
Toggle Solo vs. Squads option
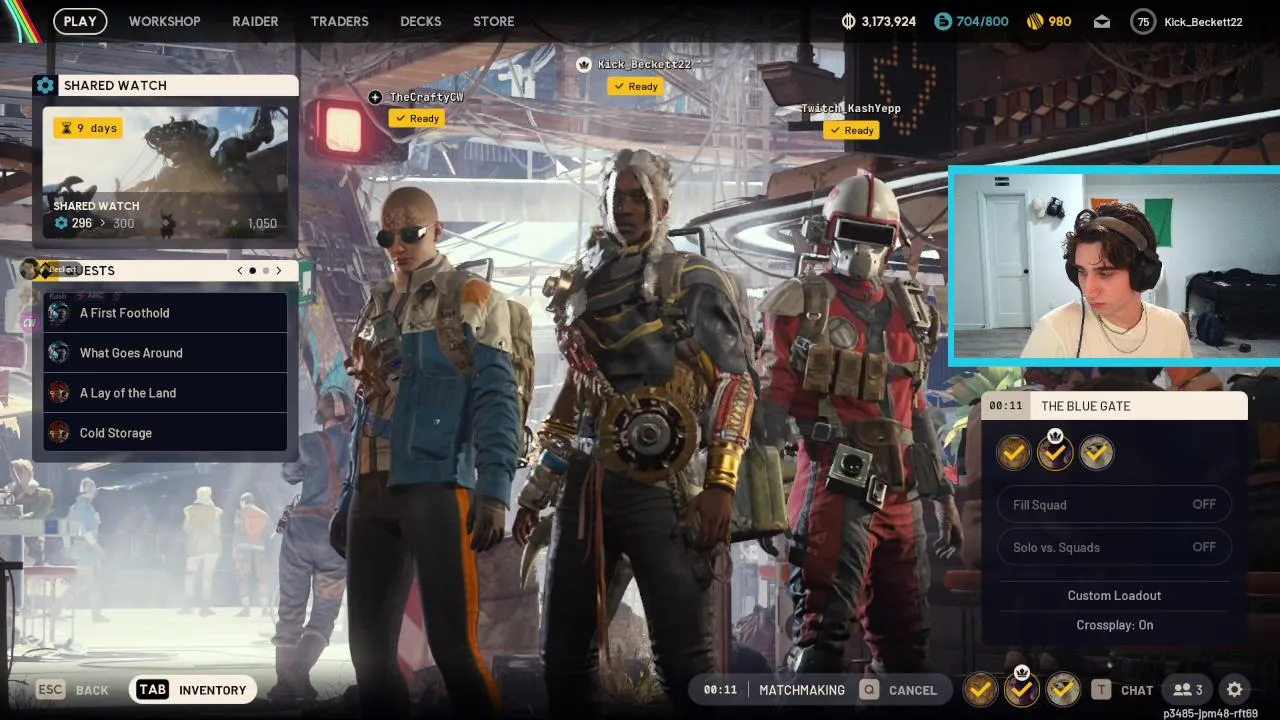point(1114,547)
